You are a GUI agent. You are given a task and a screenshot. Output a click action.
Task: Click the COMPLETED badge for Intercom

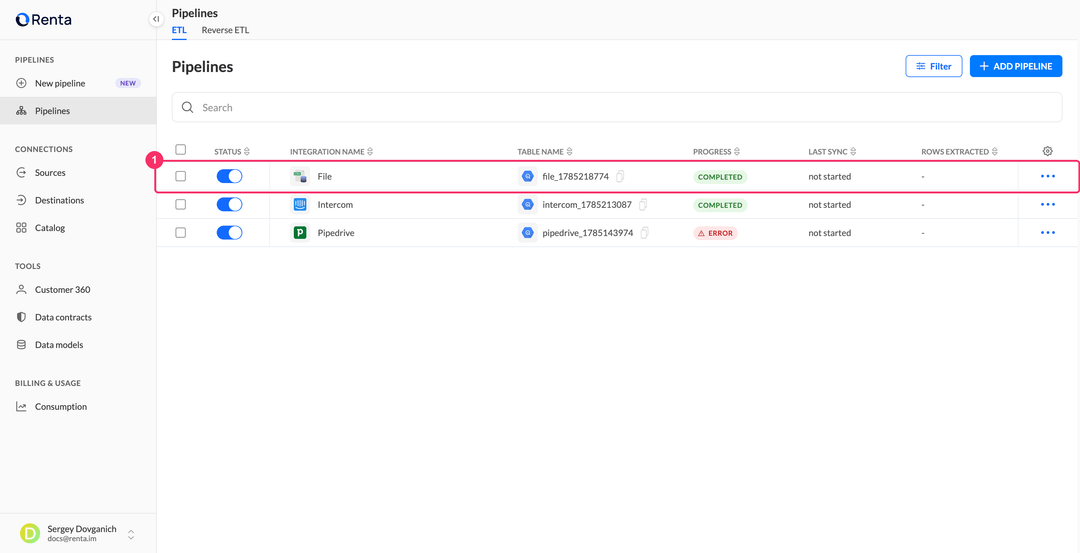720,205
